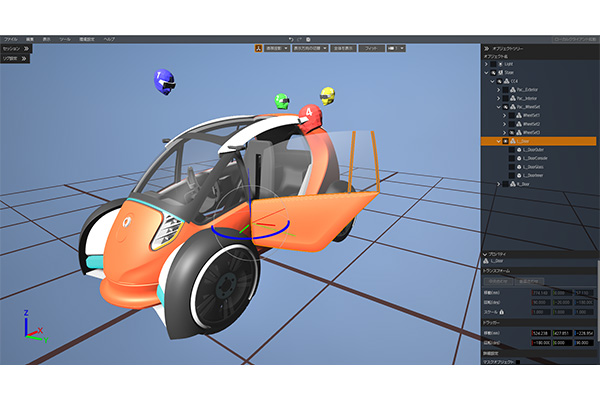Select the L_DoorGlass tree row
Image resolution: width=600 pixels, height=400 pixels.
538,167
